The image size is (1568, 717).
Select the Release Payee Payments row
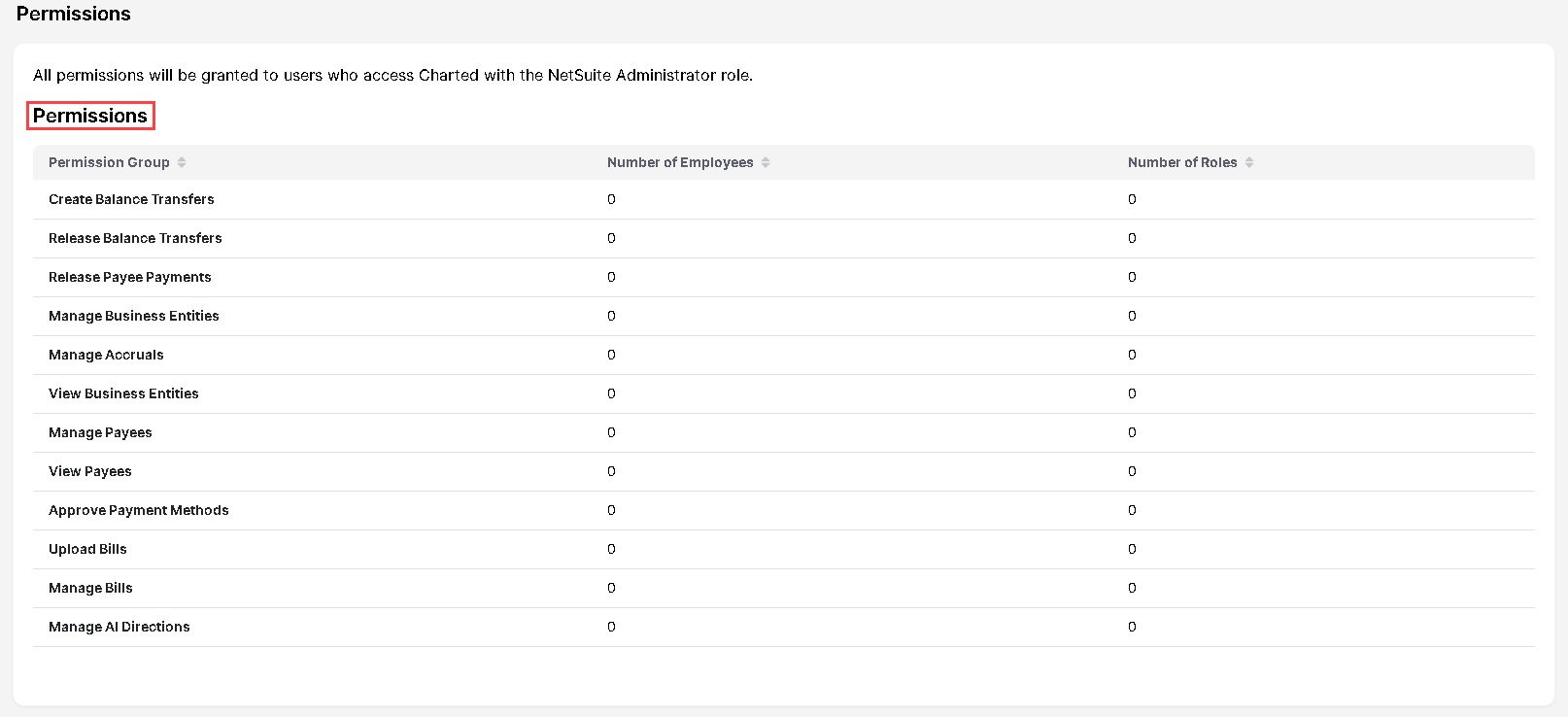tap(129, 277)
